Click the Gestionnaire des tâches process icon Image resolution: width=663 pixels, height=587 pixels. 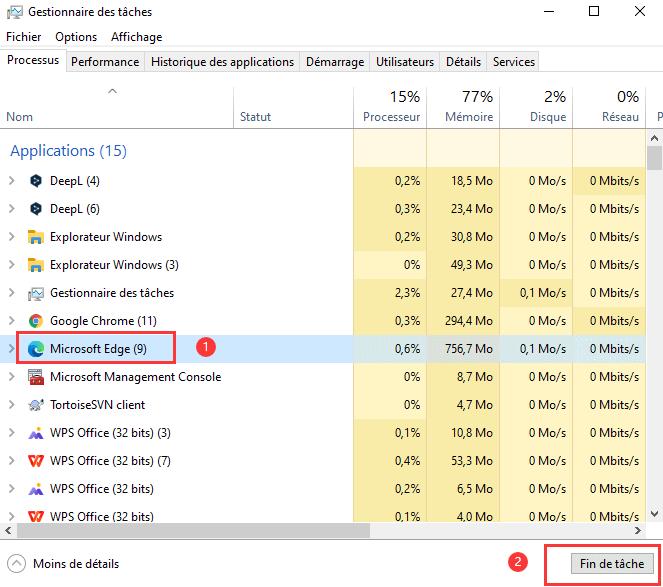[36, 293]
